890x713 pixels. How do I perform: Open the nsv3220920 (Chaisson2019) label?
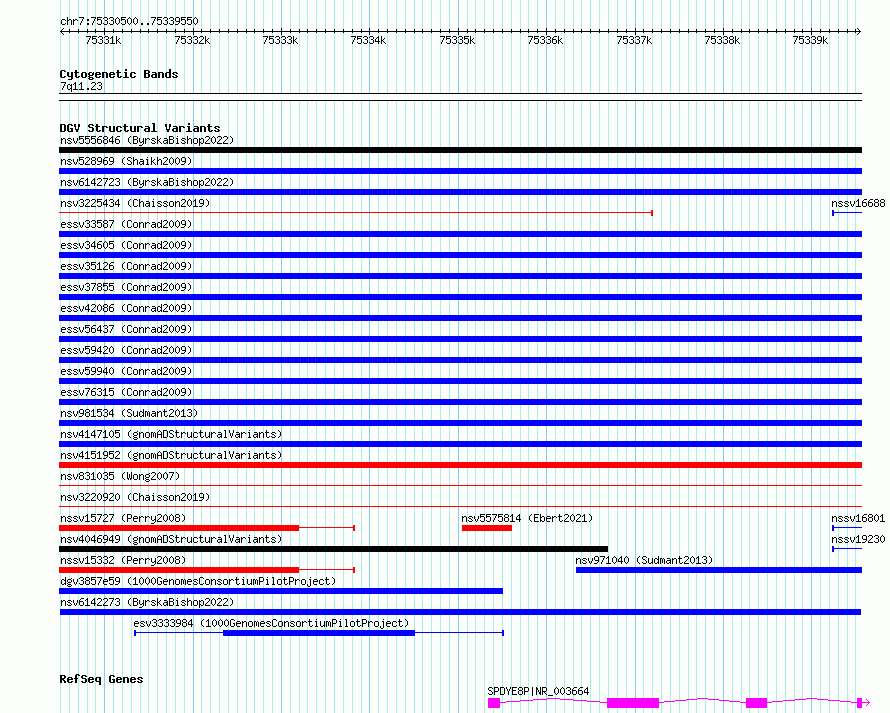click(135, 497)
